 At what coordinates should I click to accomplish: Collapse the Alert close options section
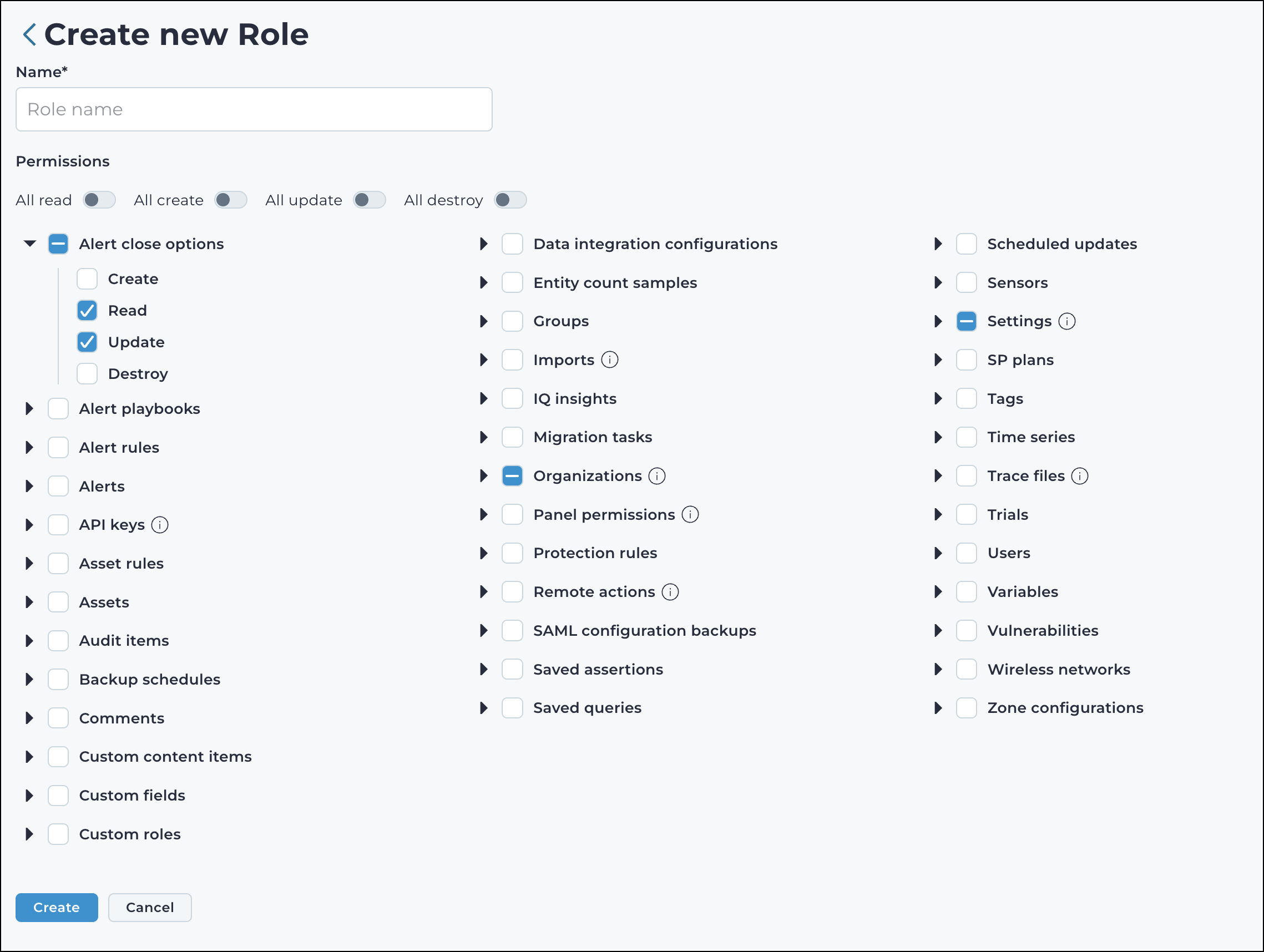(30, 244)
